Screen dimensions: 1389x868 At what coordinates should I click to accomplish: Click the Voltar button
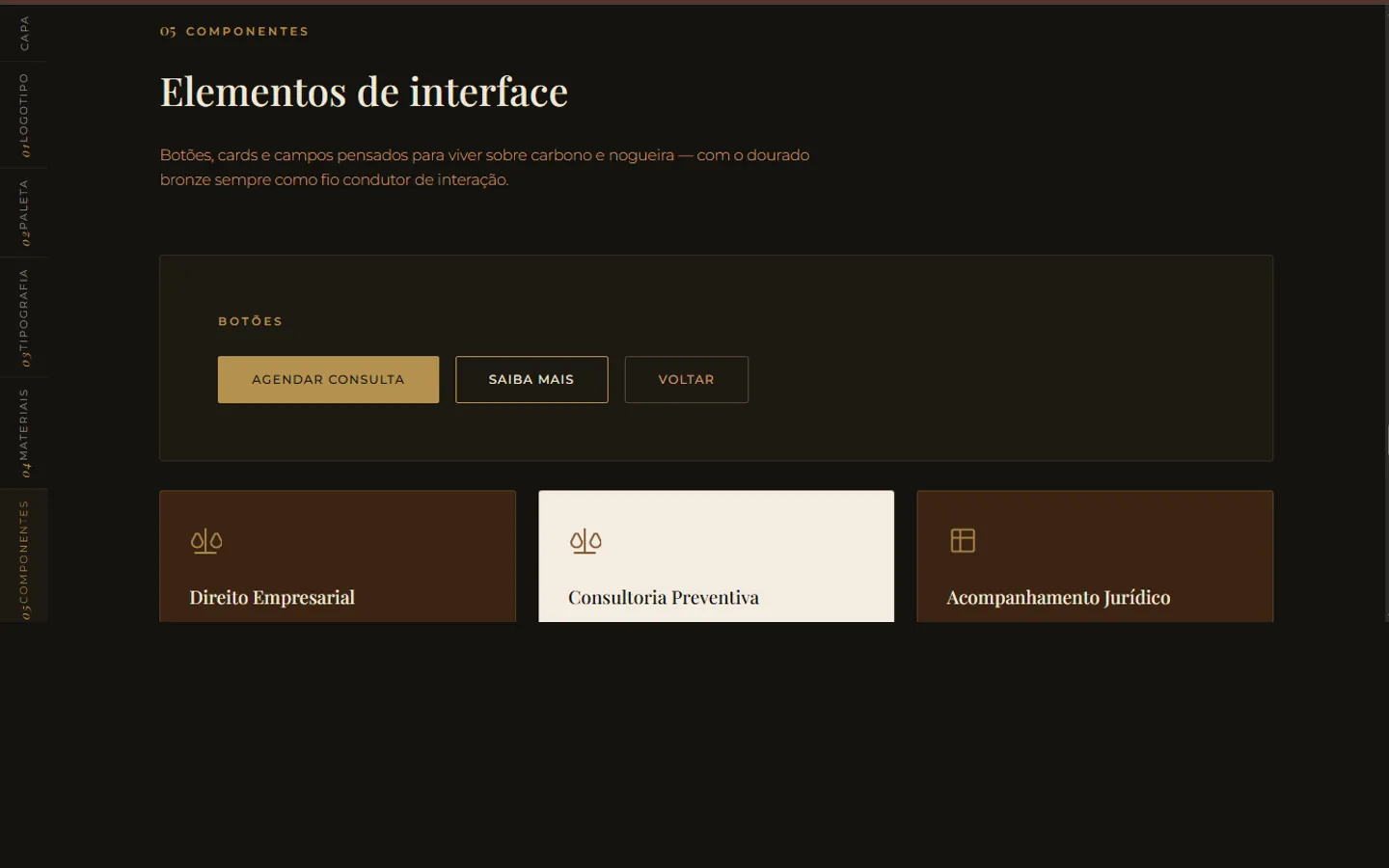click(687, 379)
